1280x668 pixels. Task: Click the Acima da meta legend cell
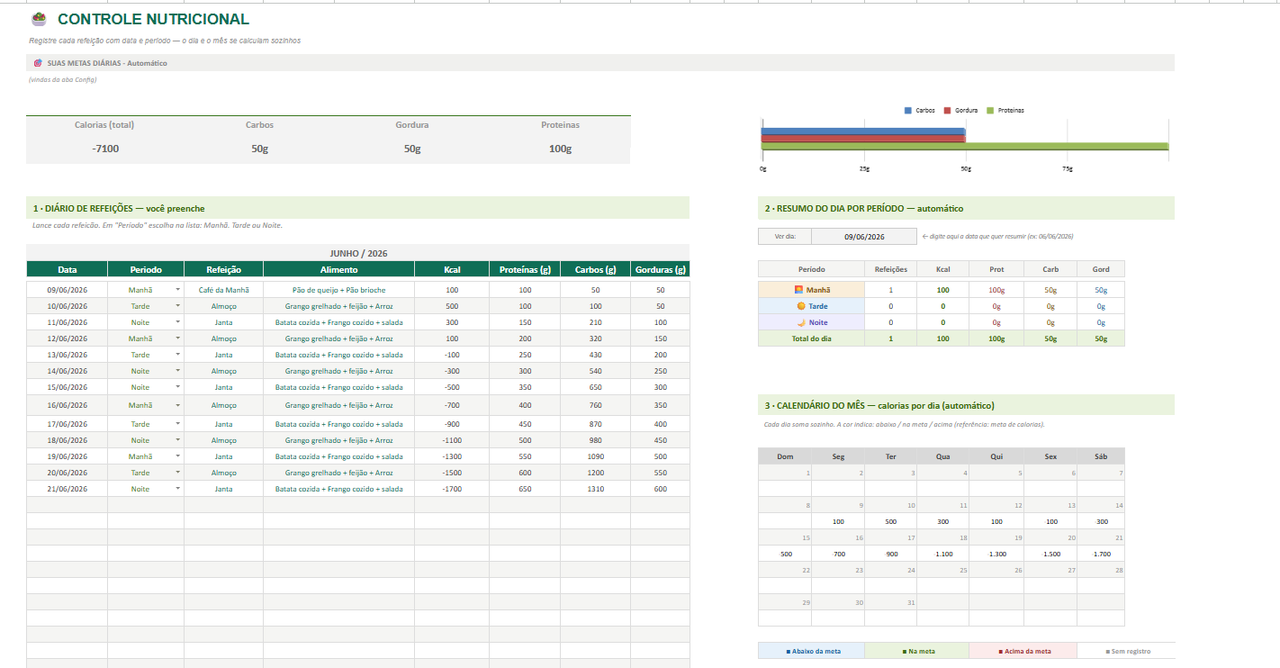click(x=1024, y=651)
